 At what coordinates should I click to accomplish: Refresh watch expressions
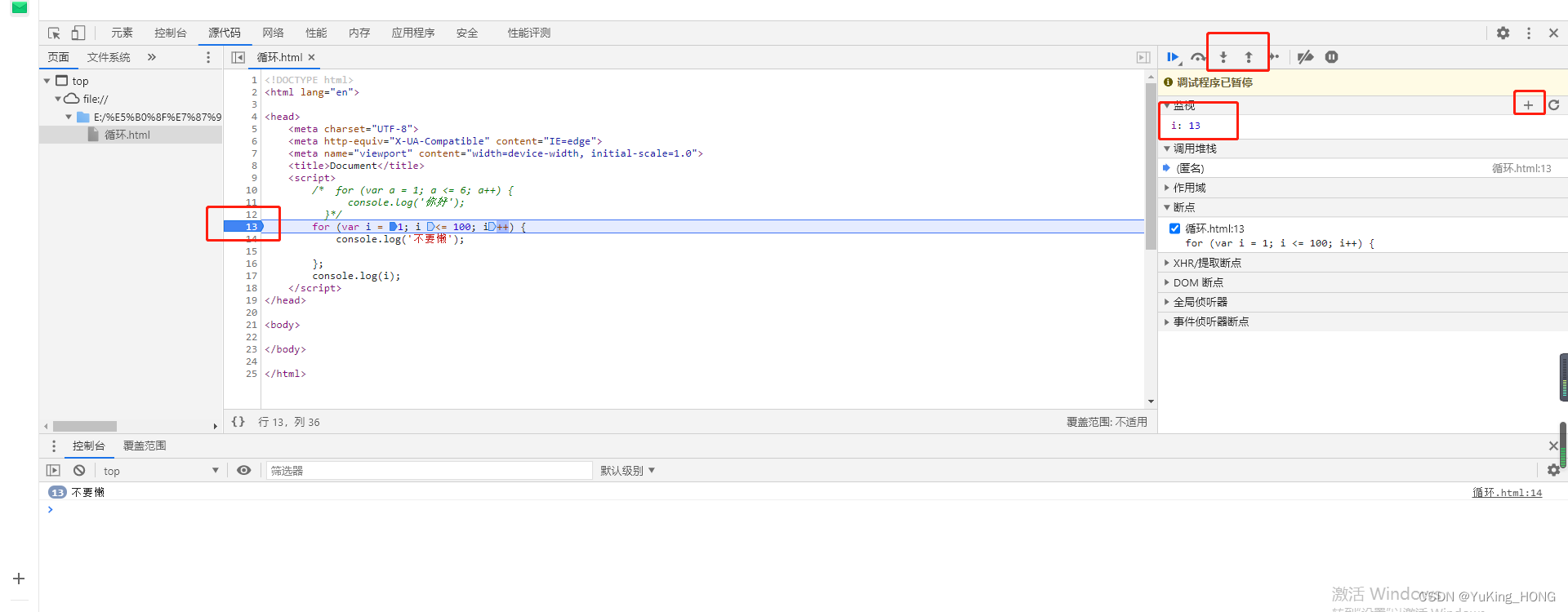click(1554, 104)
